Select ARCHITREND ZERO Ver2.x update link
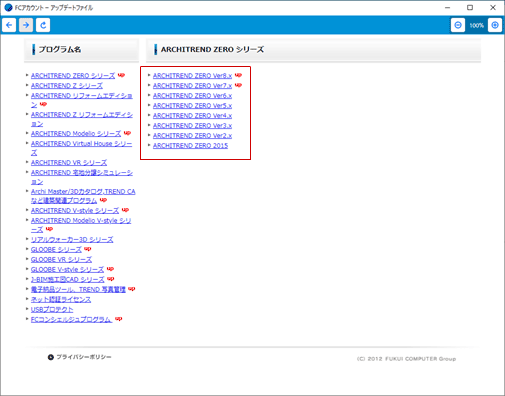This screenshot has height=396, width=505. pos(192,136)
